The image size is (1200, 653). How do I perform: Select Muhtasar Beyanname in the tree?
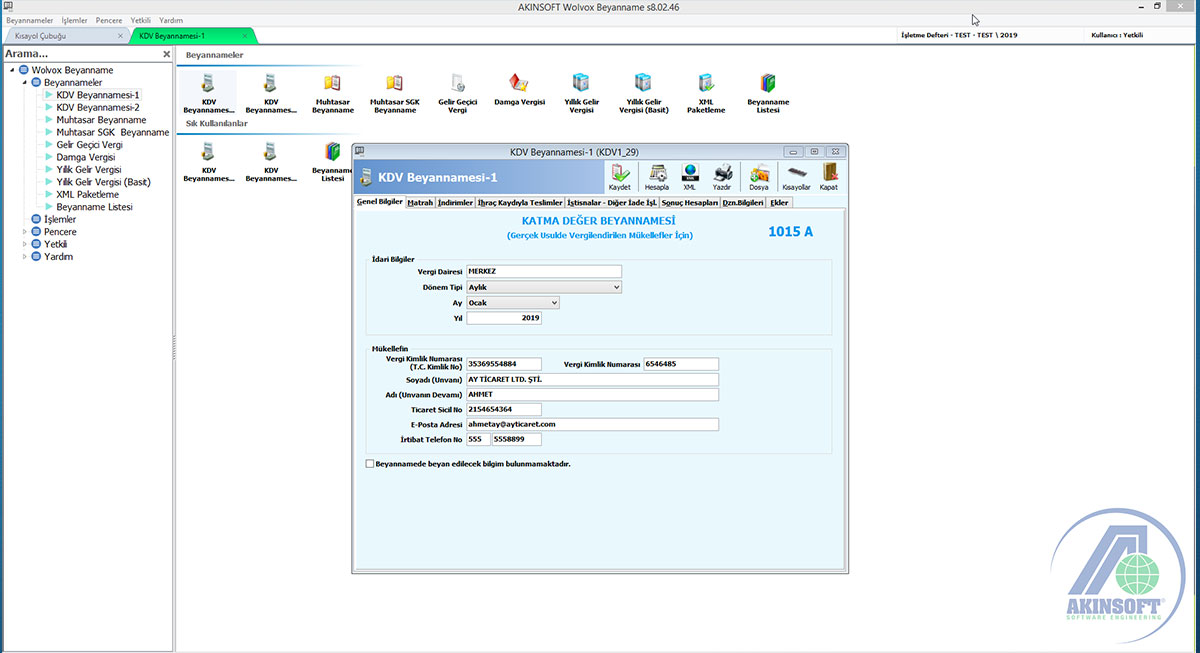[101, 120]
